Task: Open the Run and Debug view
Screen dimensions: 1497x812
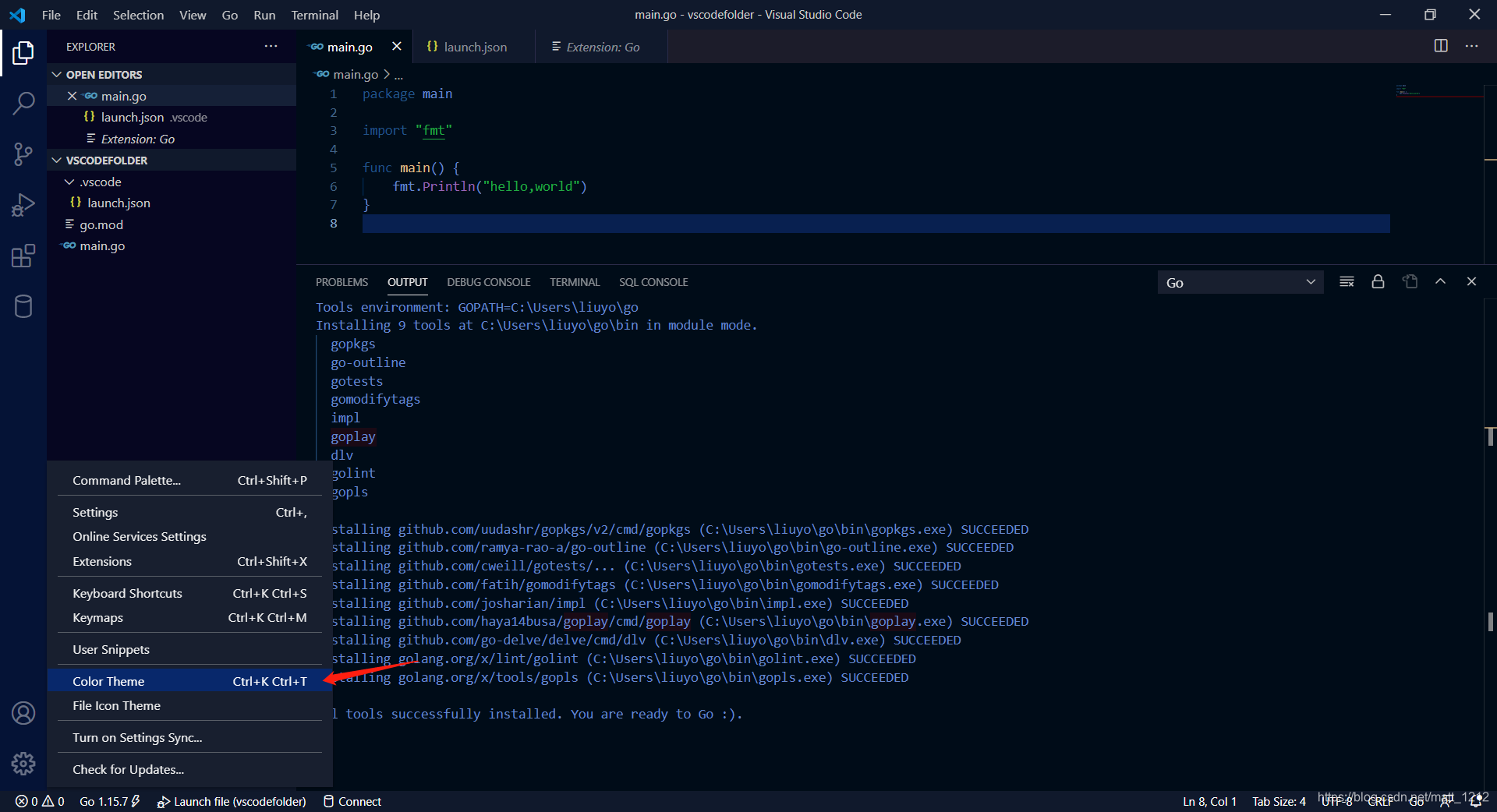Action: click(x=23, y=205)
